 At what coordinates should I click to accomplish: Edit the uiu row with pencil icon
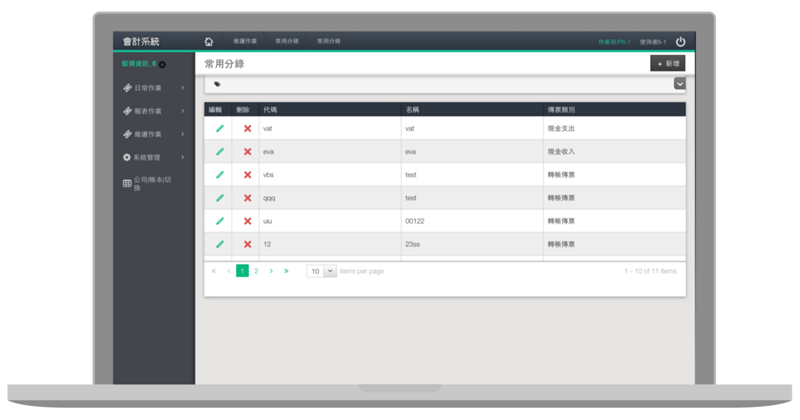[220, 221]
